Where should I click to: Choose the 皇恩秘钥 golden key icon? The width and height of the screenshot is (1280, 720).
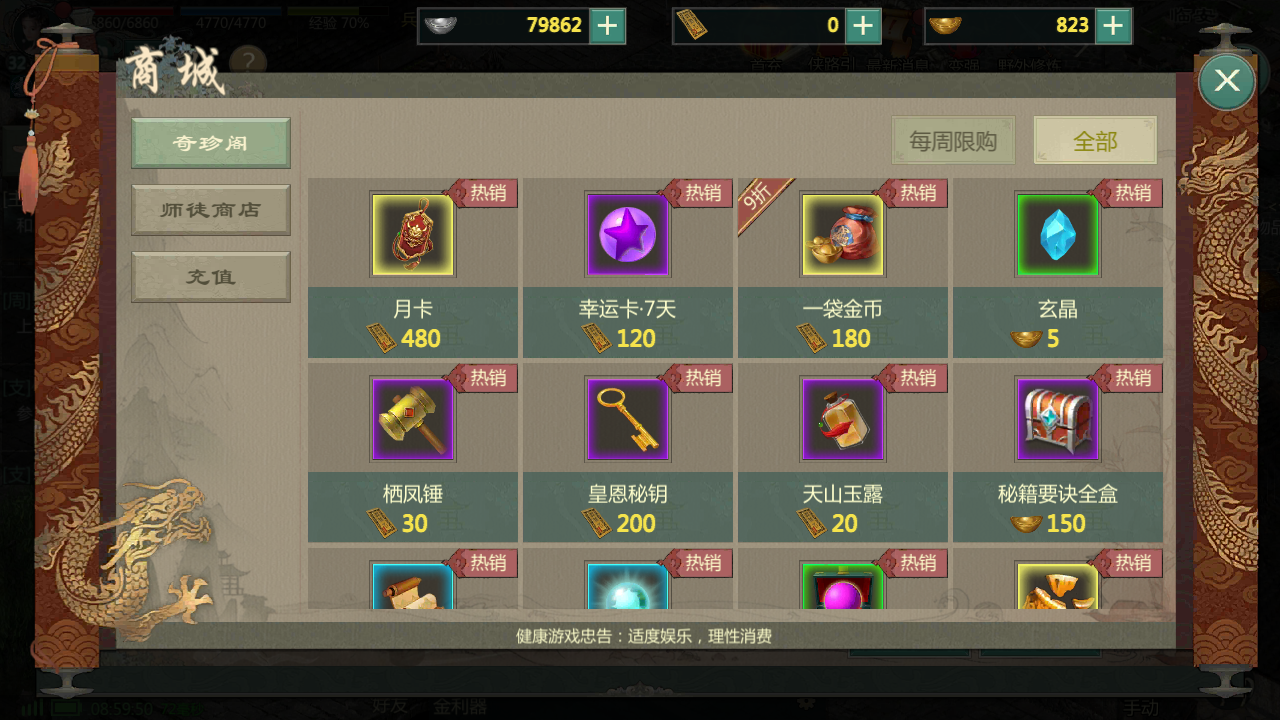(628, 420)
